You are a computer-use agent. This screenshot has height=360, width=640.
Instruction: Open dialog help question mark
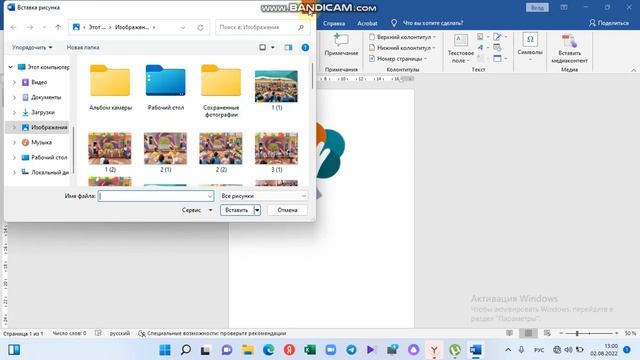[x=305, y=47]
